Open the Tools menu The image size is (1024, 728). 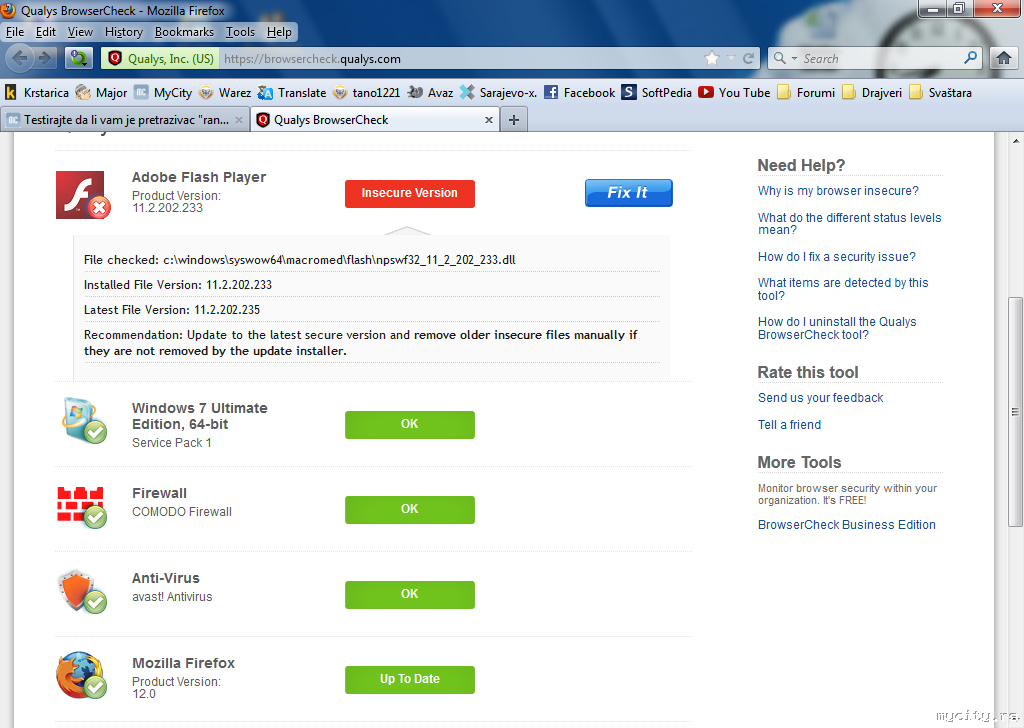pyautogui.click(x=240, y=32)
